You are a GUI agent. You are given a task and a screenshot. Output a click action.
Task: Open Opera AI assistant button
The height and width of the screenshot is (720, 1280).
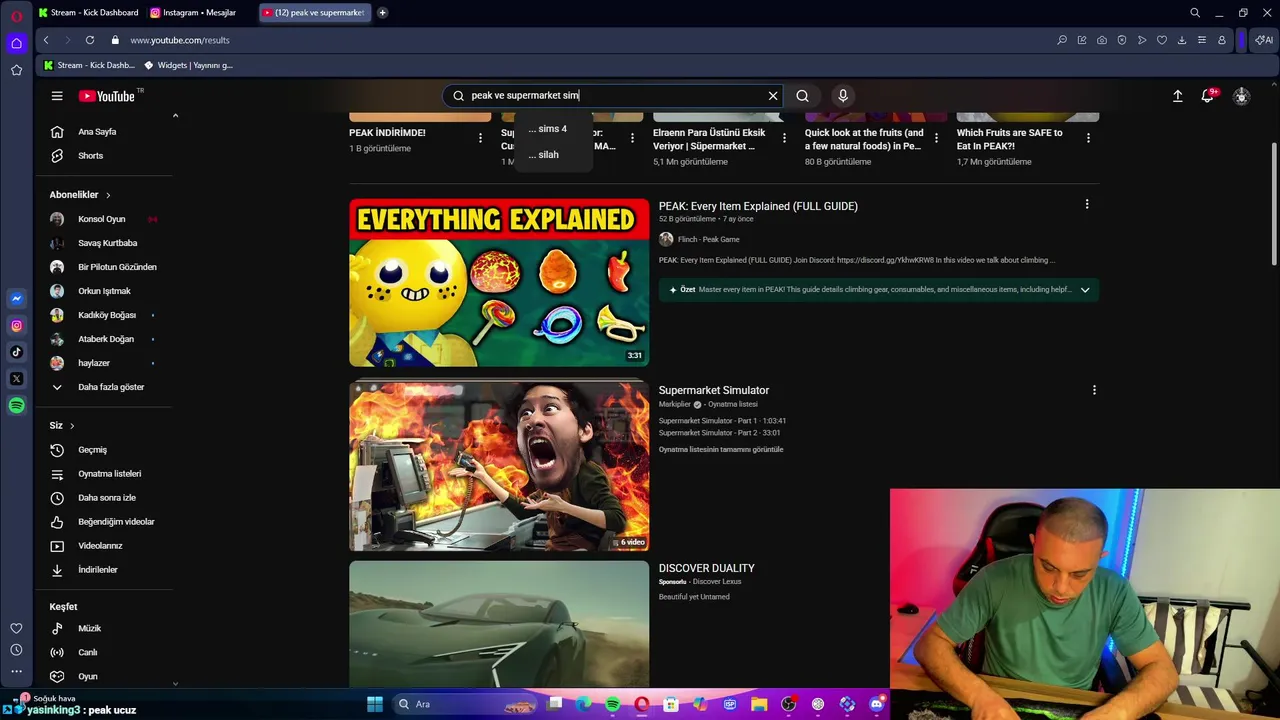point(1264,40)
